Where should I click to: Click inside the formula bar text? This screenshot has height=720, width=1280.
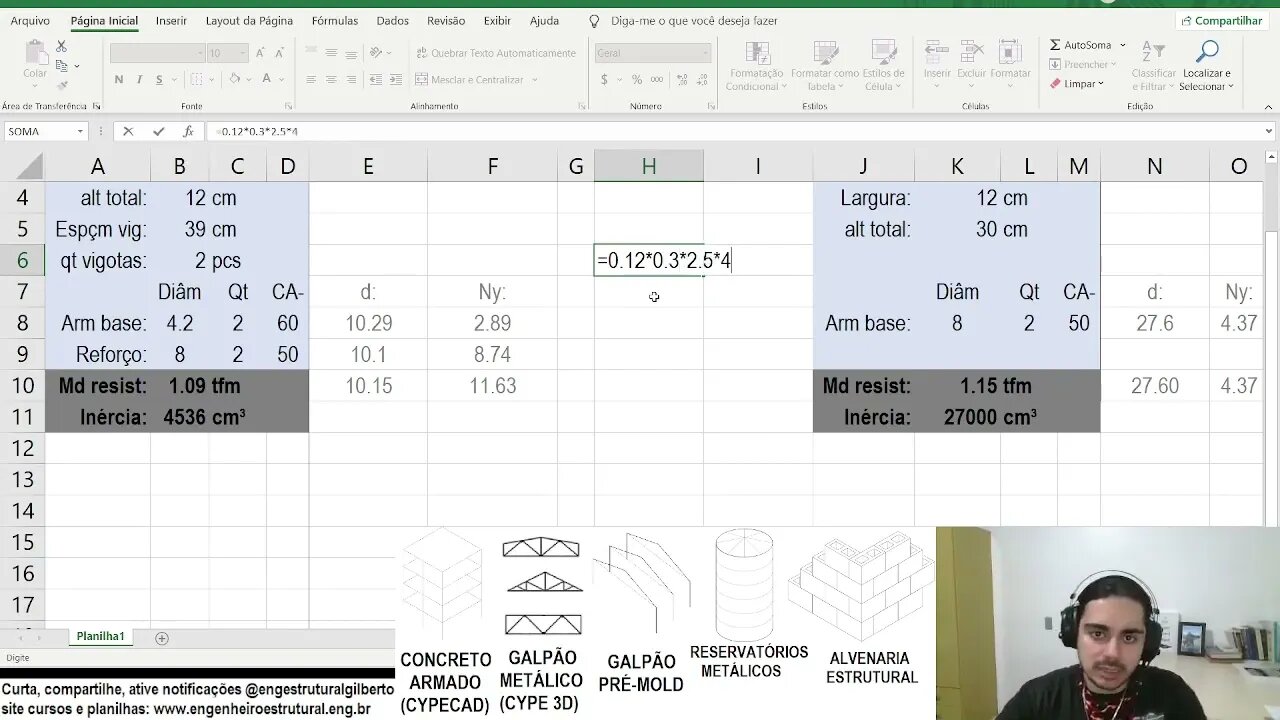[259, 131]
